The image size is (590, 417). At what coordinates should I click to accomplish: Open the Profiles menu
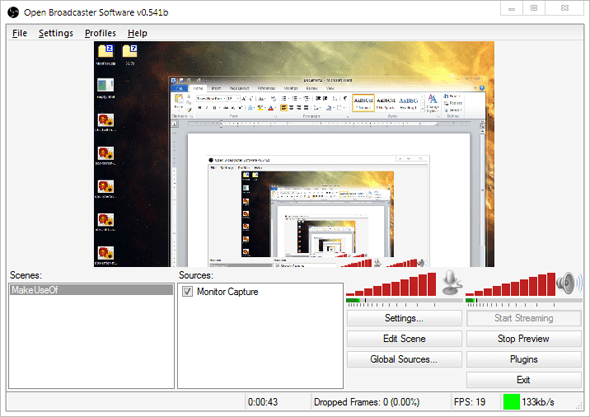[100, 33]
